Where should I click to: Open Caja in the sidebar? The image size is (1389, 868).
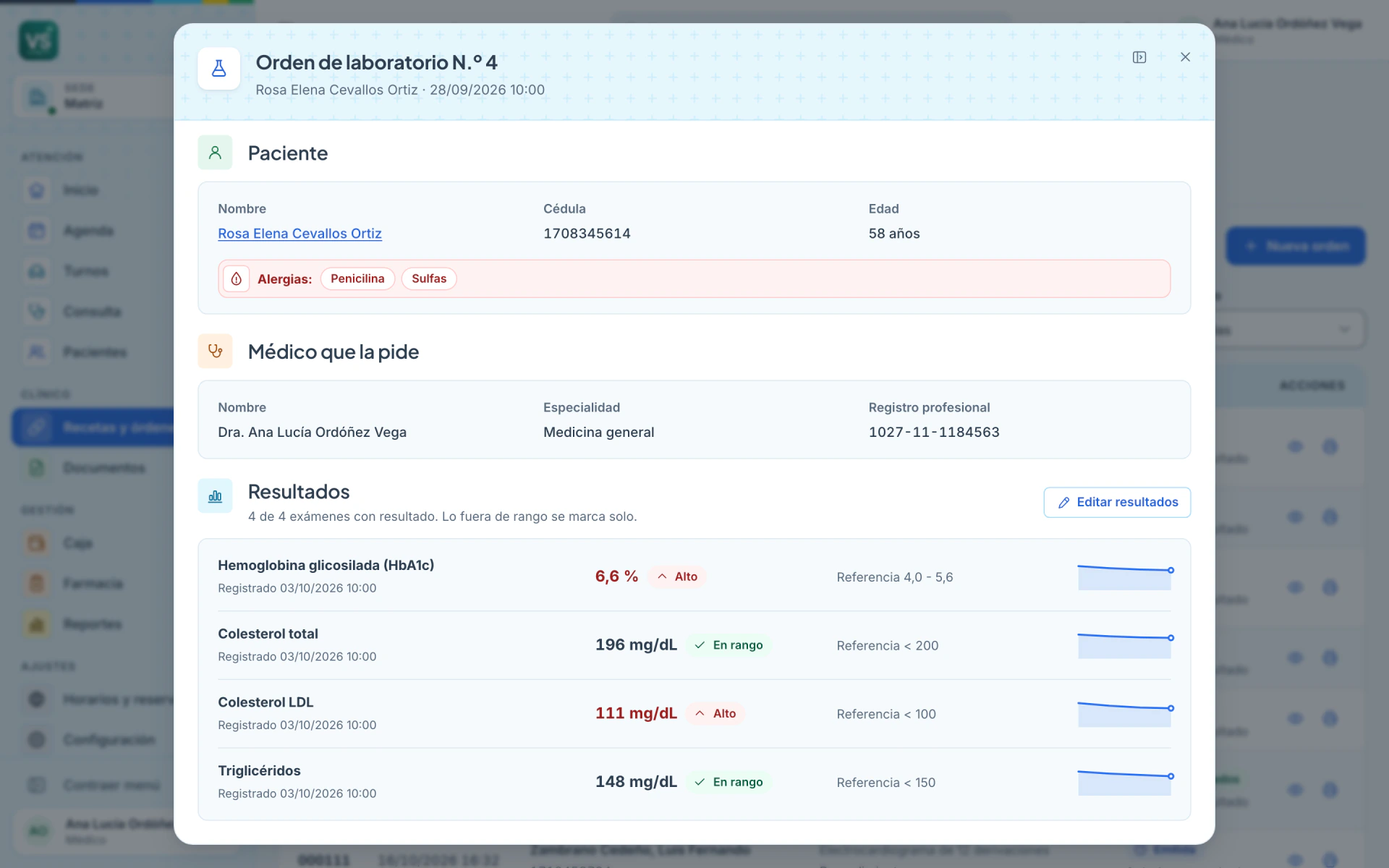pos(93,543)
